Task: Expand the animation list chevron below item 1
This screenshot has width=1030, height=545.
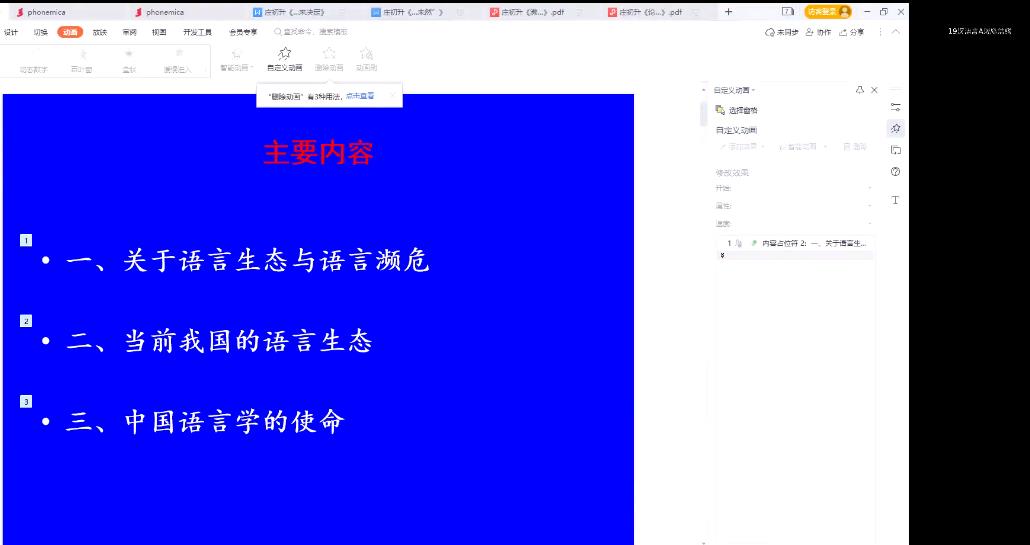Action: coord(722,256)
